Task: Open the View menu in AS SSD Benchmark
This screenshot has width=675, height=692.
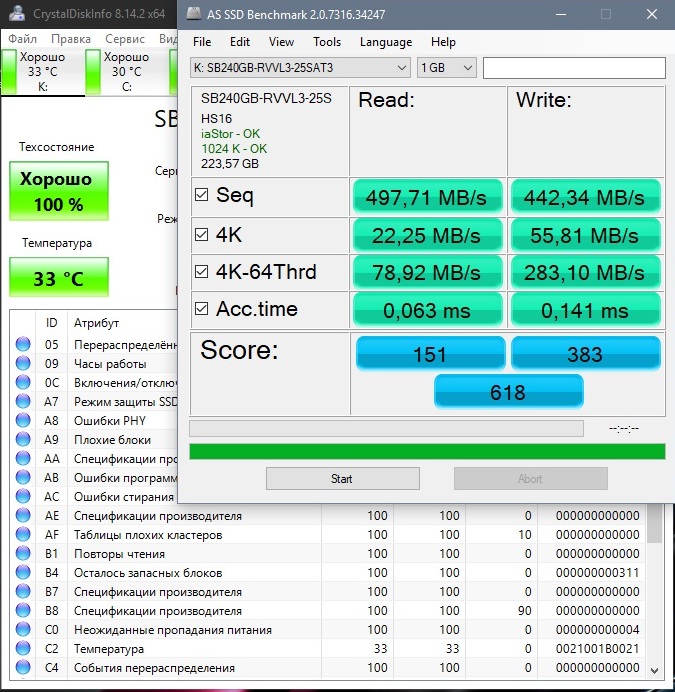Action: [x=281, y=42]
